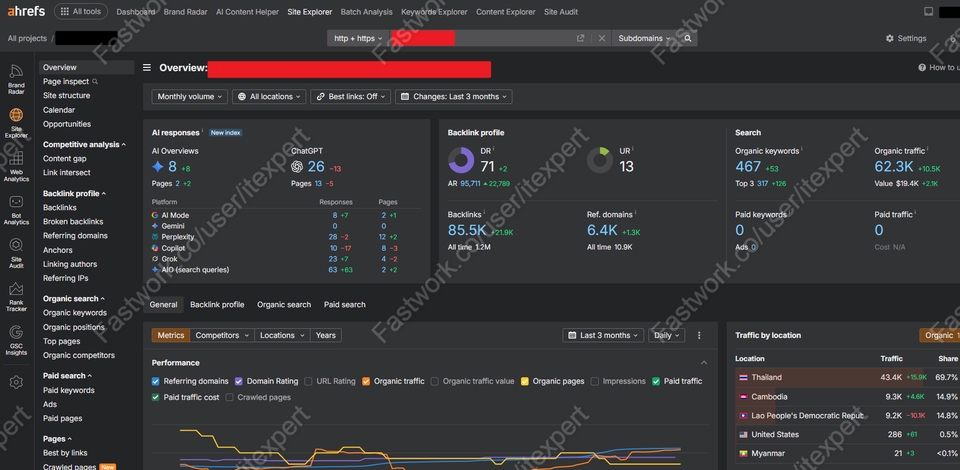Open Broken backlinks in the sidebar
This screenshot has height=470, width=960.
point(73,222)
